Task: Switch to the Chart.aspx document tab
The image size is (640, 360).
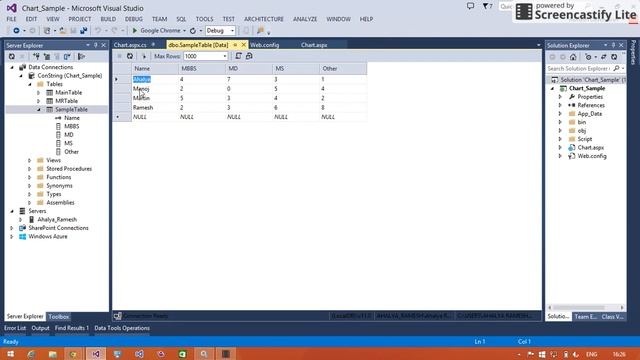Action: [314, 45]
